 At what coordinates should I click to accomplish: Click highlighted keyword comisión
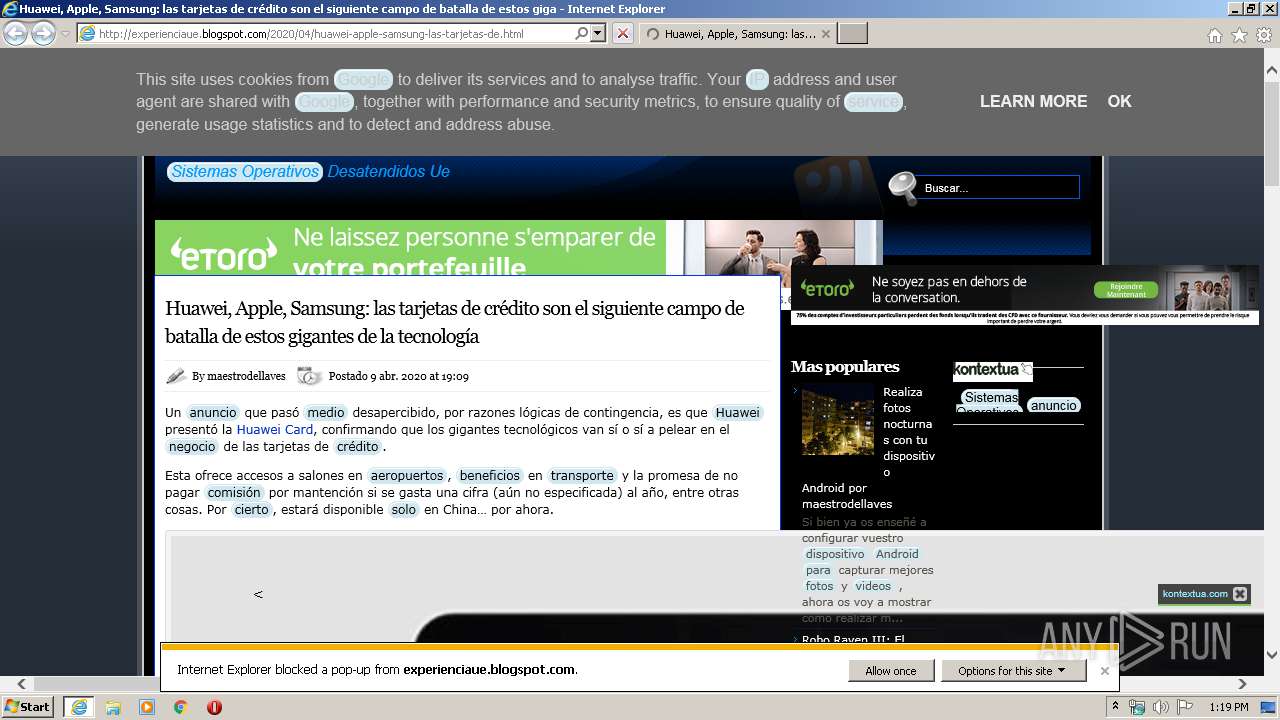pyautogui.click(x=236, y=492)
